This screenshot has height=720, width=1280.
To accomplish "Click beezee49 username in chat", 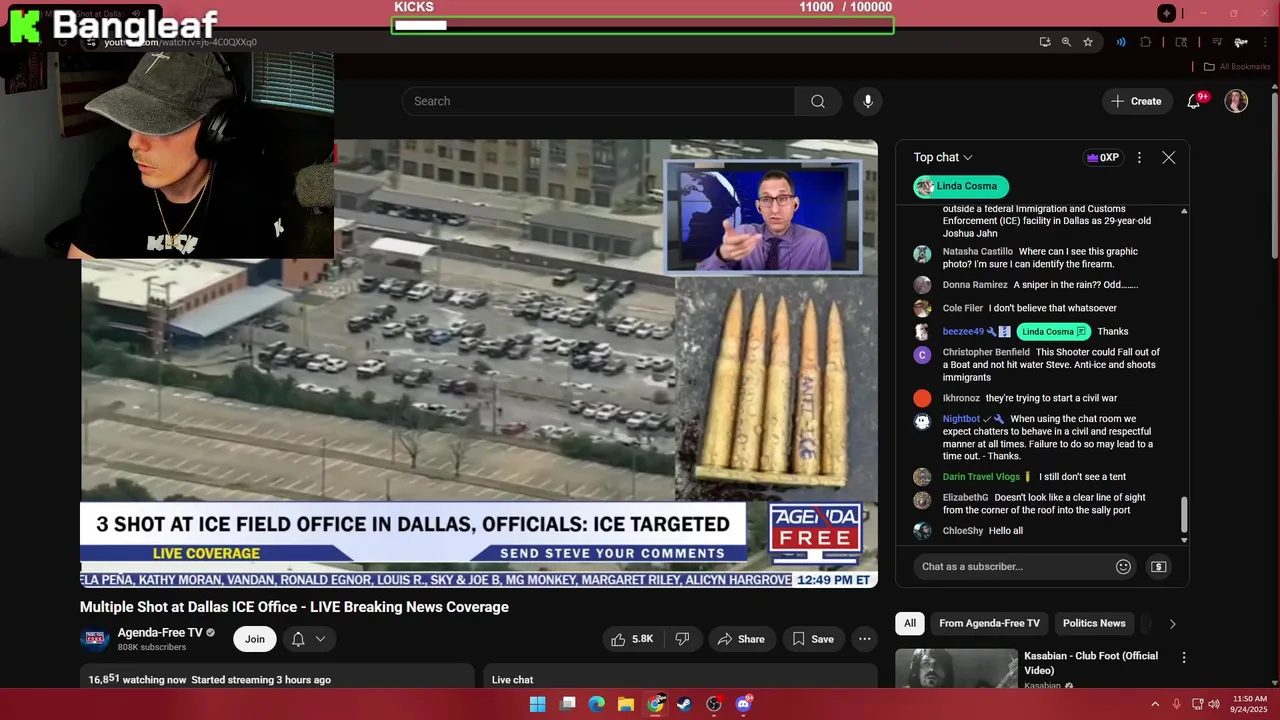I will pyautogui.click(x=963, y=332).
